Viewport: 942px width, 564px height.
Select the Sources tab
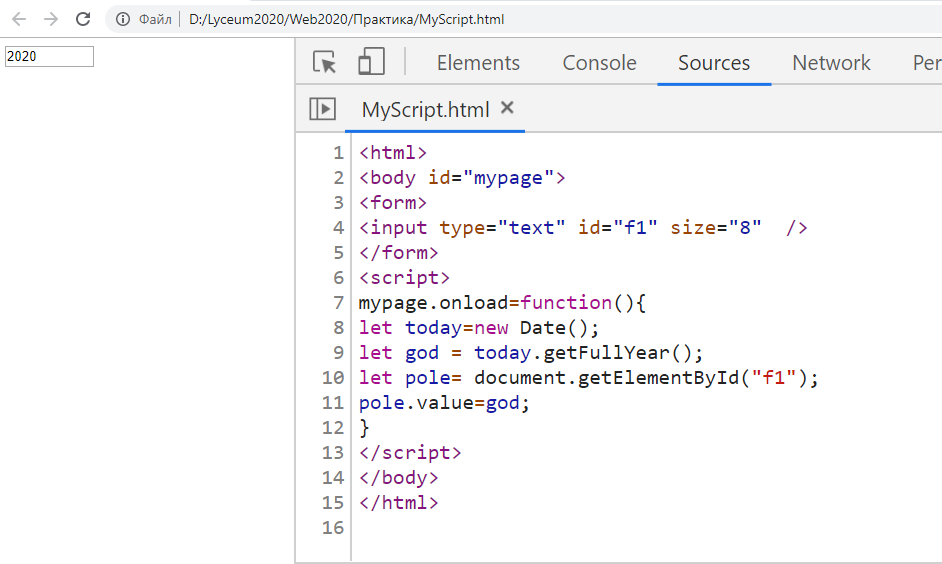point(713,63)
